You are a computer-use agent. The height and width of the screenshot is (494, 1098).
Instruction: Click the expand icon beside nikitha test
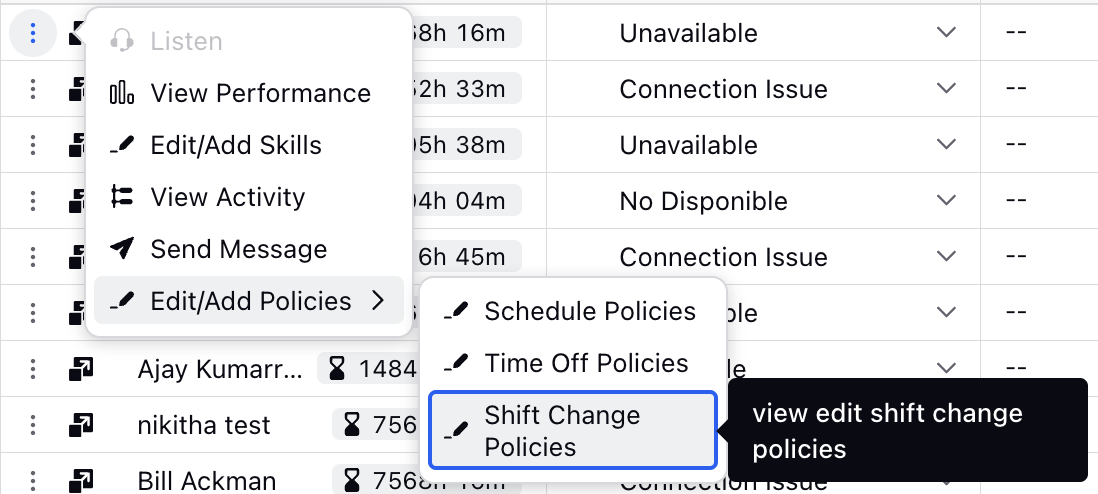81,425
